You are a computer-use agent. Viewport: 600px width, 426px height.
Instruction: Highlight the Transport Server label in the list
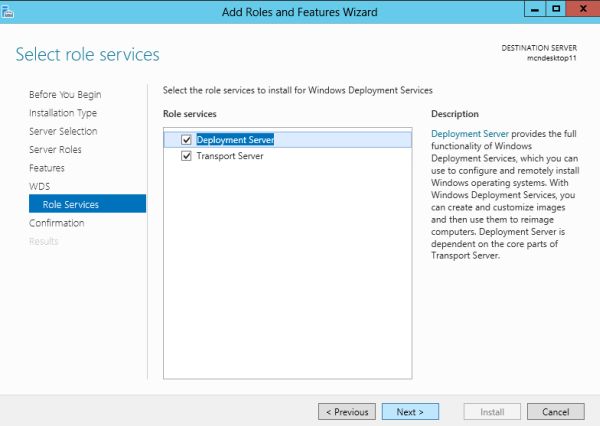pyautogui.click(x=229, y=156)
